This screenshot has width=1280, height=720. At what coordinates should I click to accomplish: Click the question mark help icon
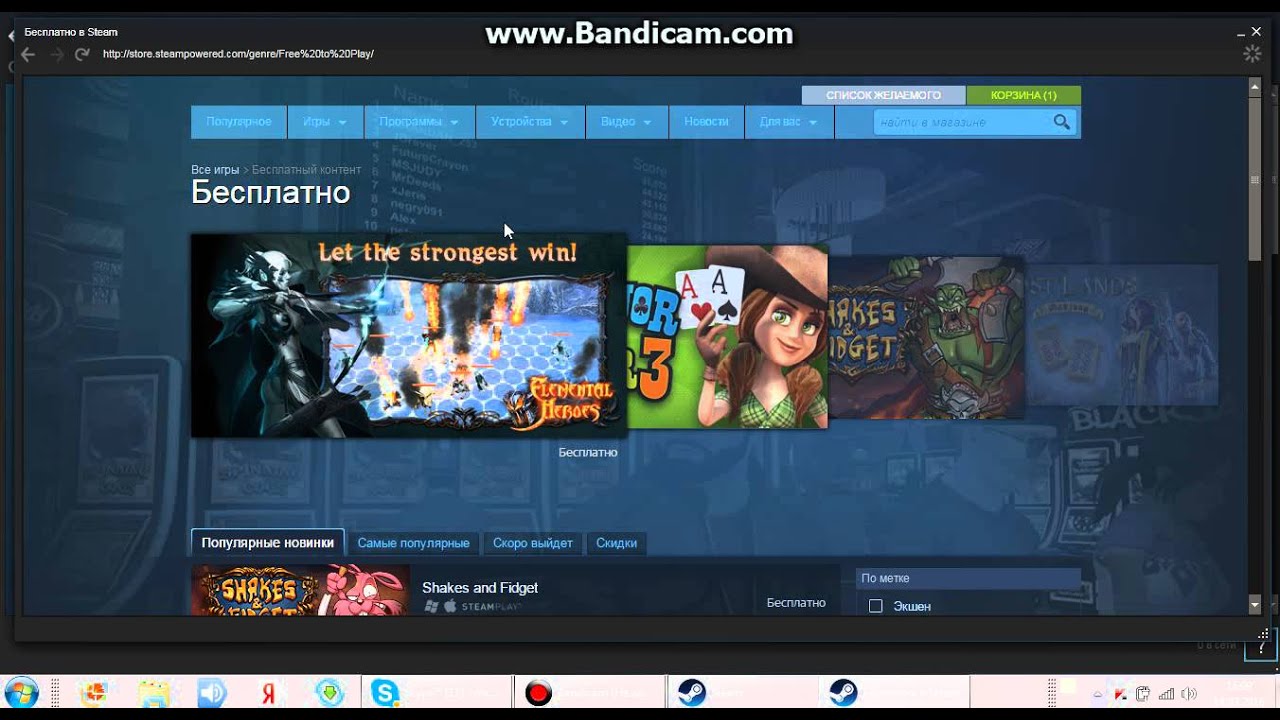[1260, 648]
